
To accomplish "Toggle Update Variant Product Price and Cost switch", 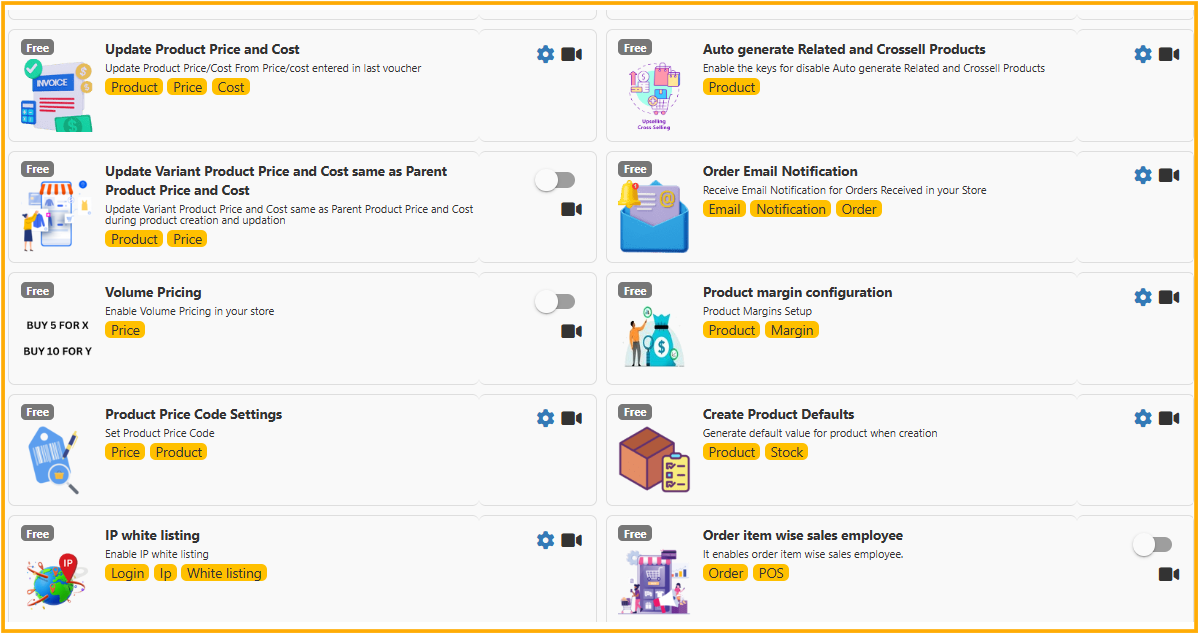I will pos(555,180).
